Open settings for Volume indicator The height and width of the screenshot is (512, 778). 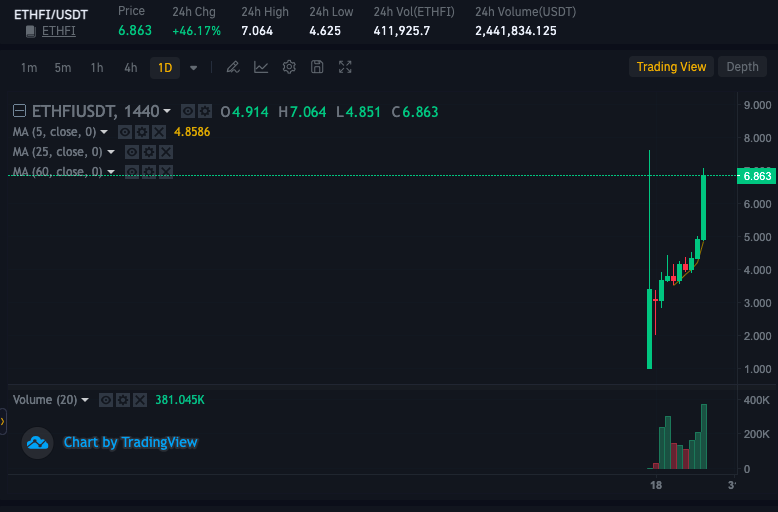123,400
